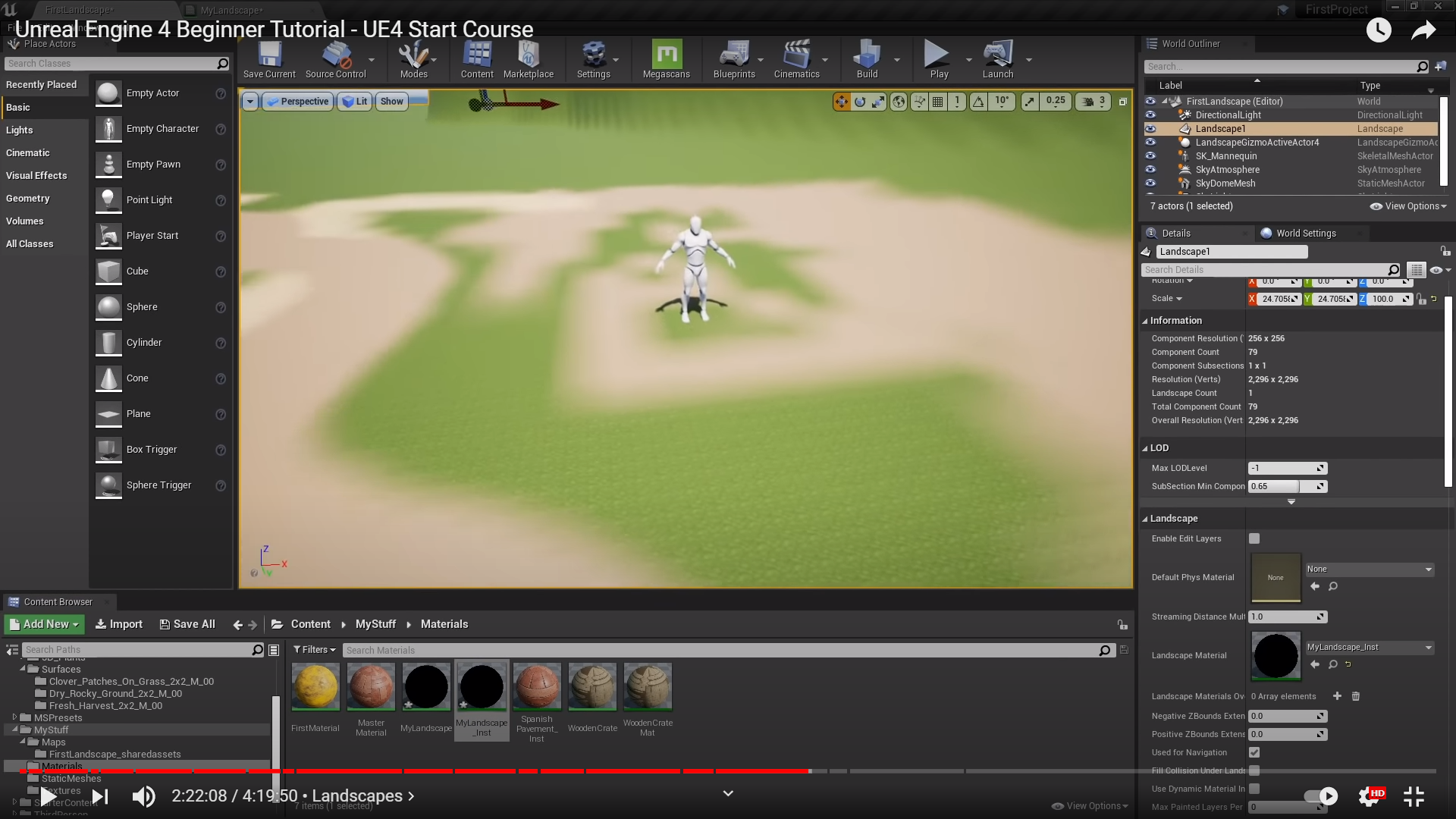Screen dimensions: 1456x819
Task: Open the Marketplace
Action: coord(528,59)
